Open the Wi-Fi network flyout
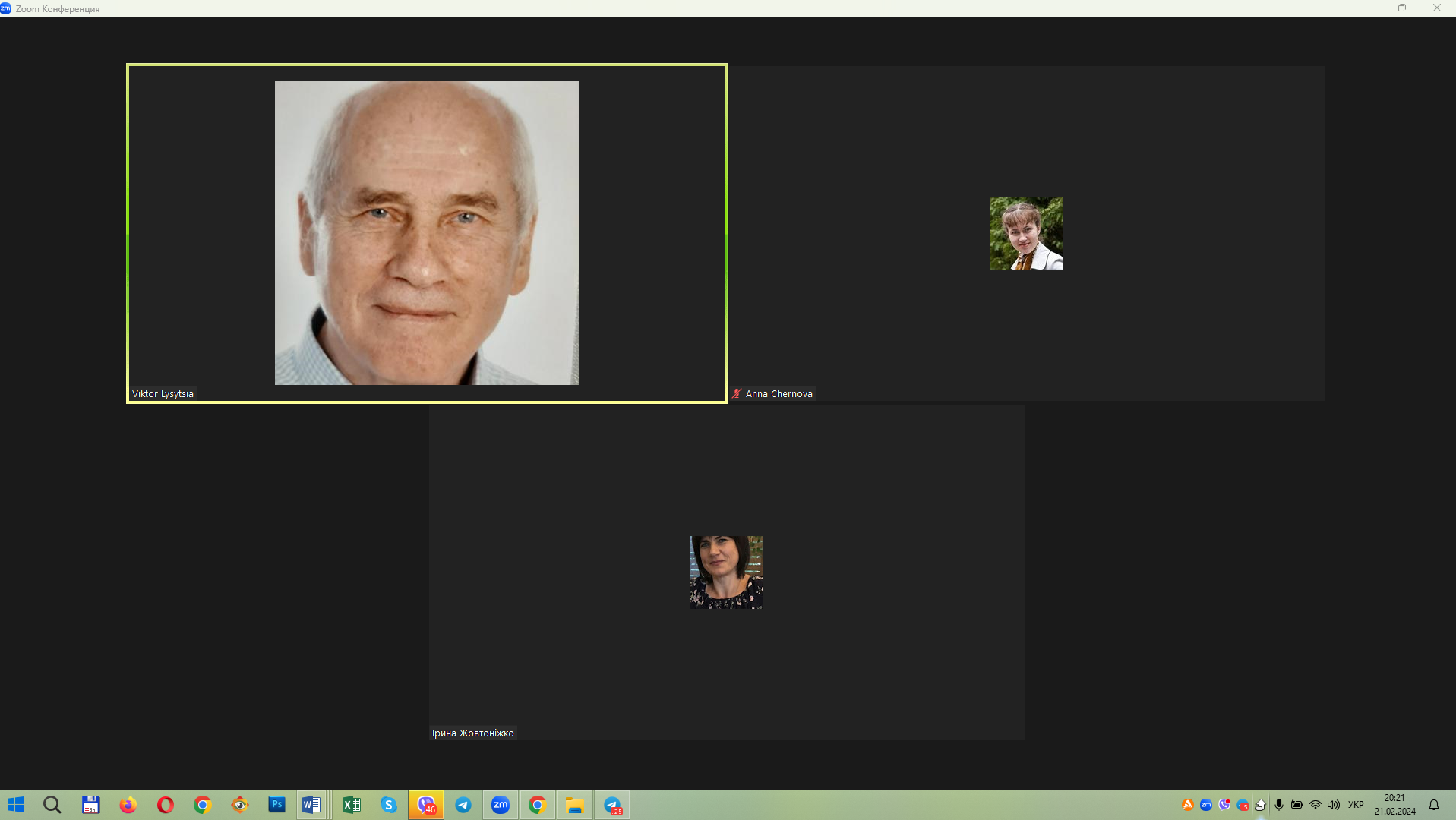Image resolution: width=1456 pixels, height=820 pixels. [1315, 805]
